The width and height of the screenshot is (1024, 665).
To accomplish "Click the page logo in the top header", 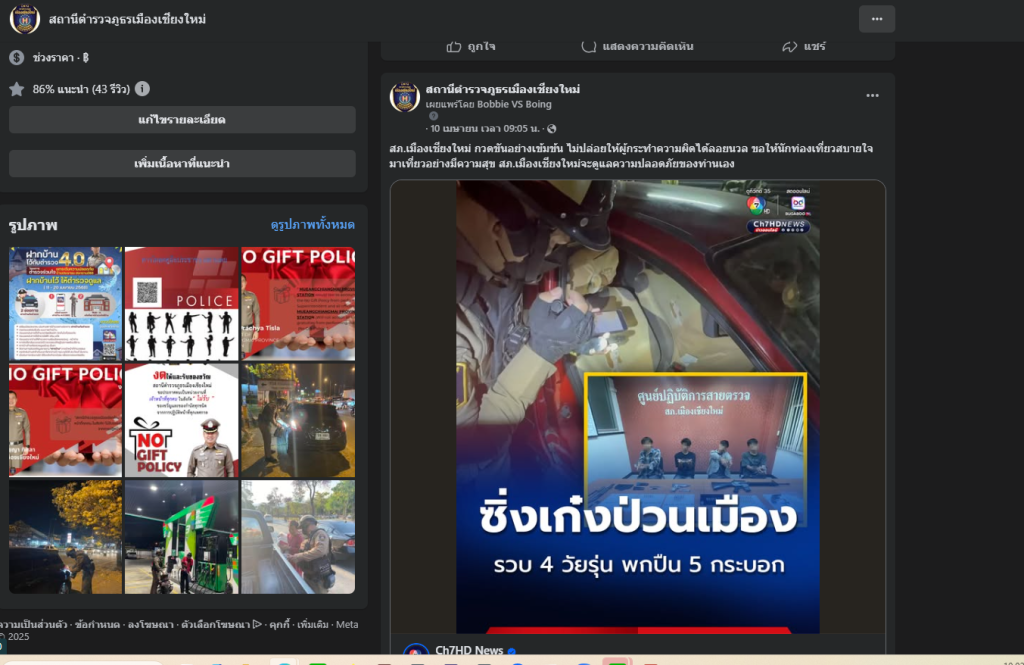I will tap(24, 19).
